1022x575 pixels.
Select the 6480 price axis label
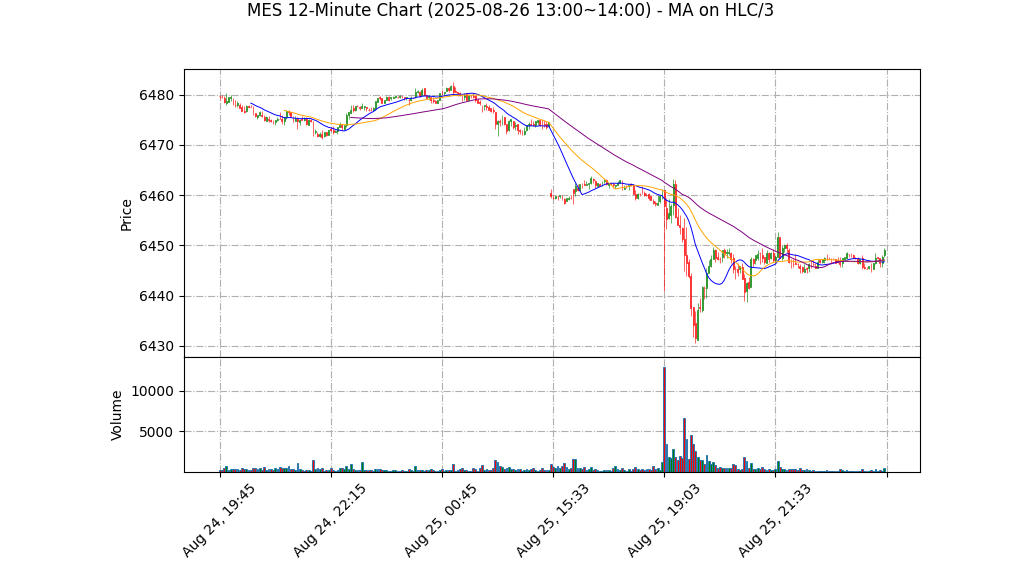(x=156, y=96)
